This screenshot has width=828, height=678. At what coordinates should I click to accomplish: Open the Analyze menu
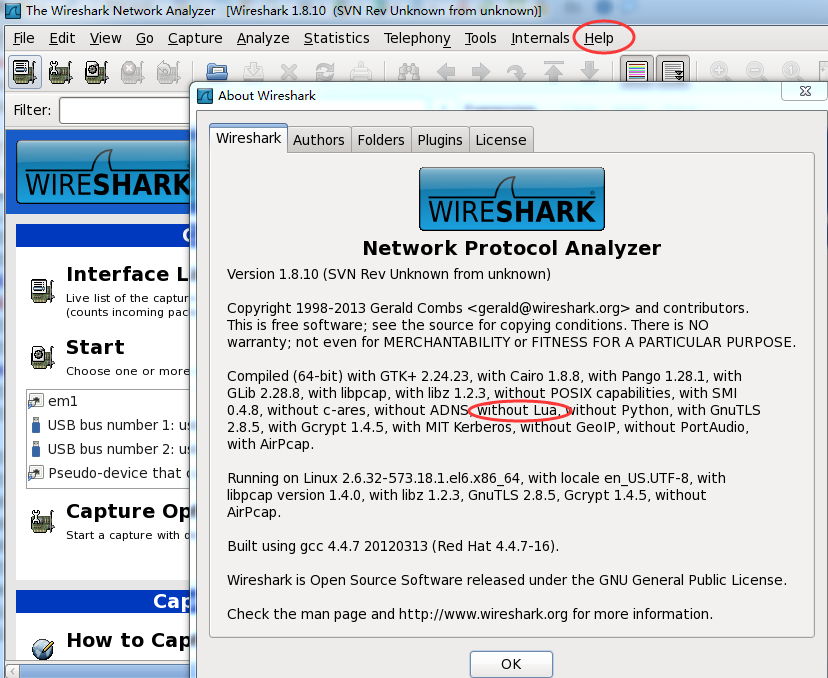(x=263, y=38)
